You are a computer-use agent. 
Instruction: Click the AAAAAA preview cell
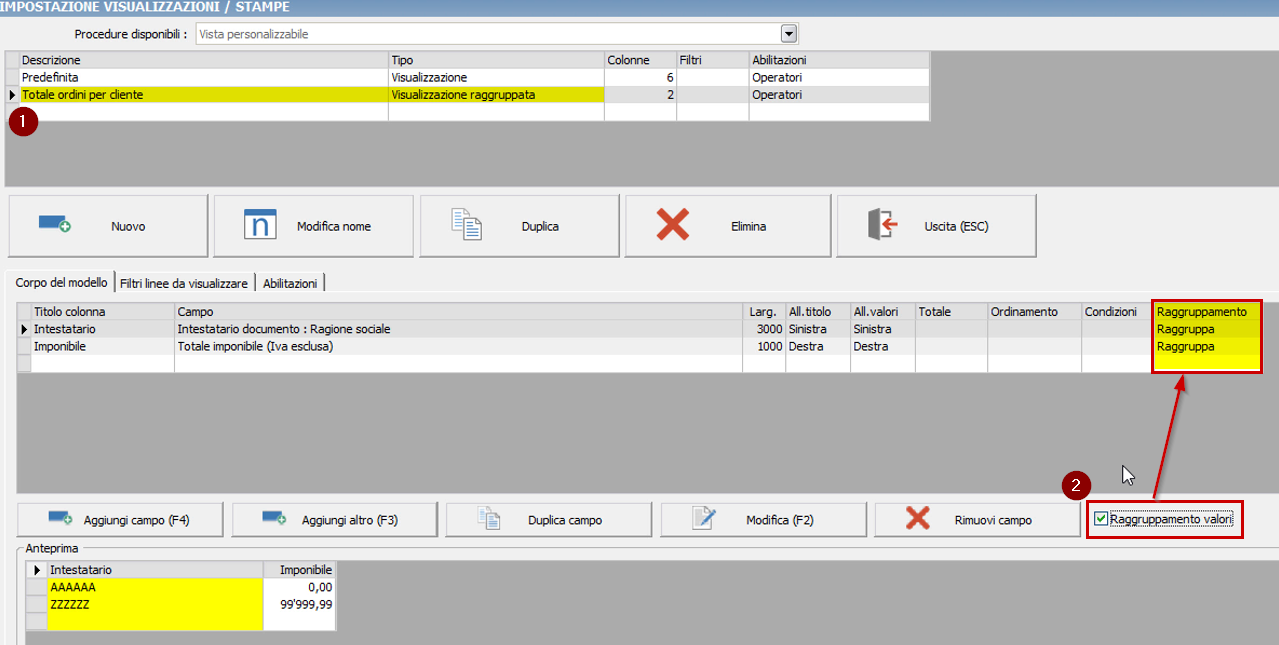[155, 587]
